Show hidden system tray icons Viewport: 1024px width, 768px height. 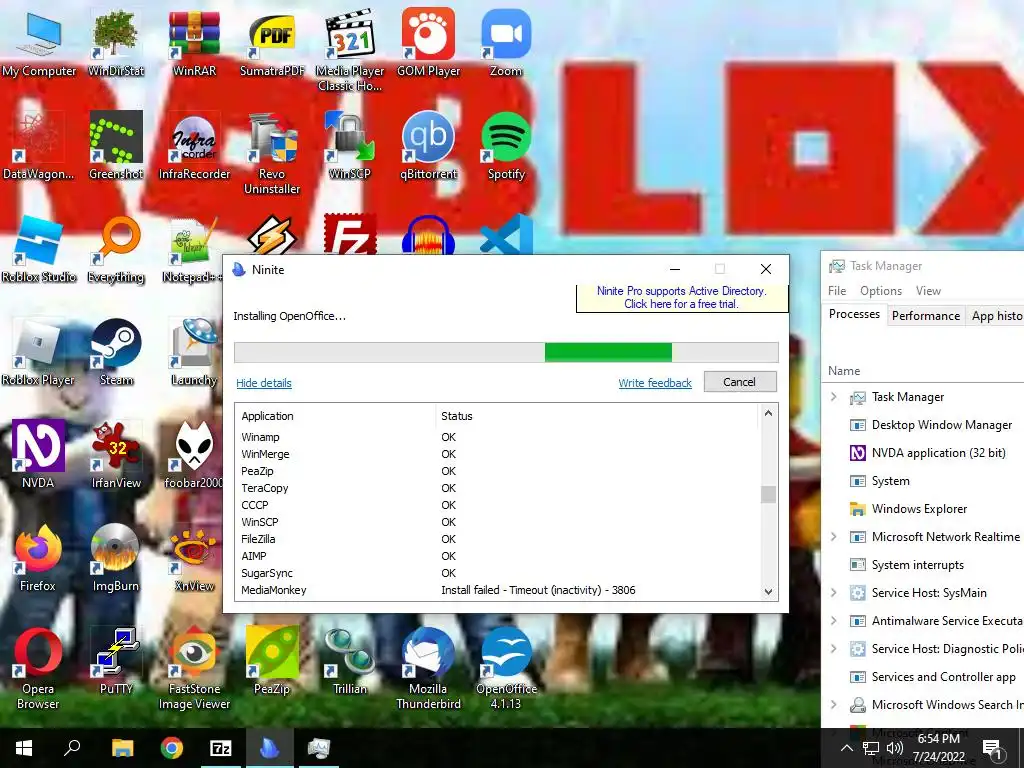(846, 748)
